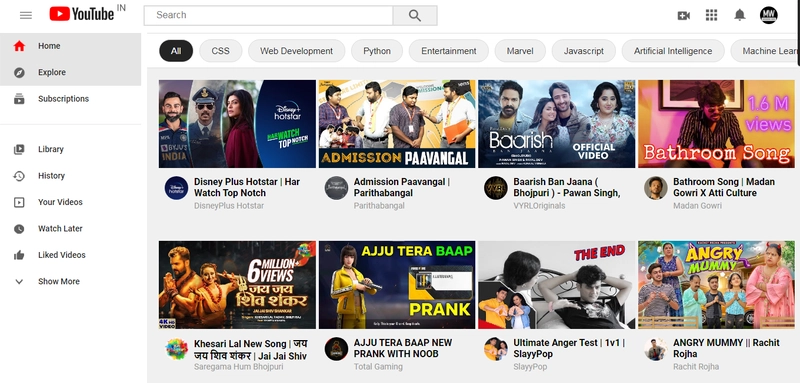Screen dimensions: 800x383
Task: Click into the Search input field
Action: 268,15
